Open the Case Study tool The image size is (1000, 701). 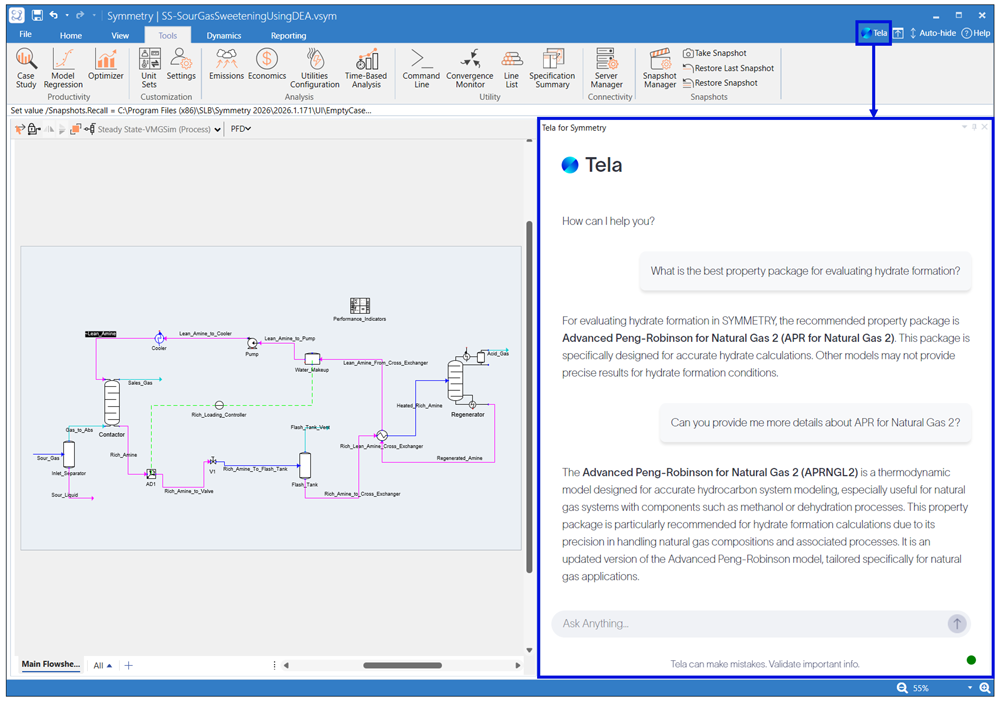point(26,68)
